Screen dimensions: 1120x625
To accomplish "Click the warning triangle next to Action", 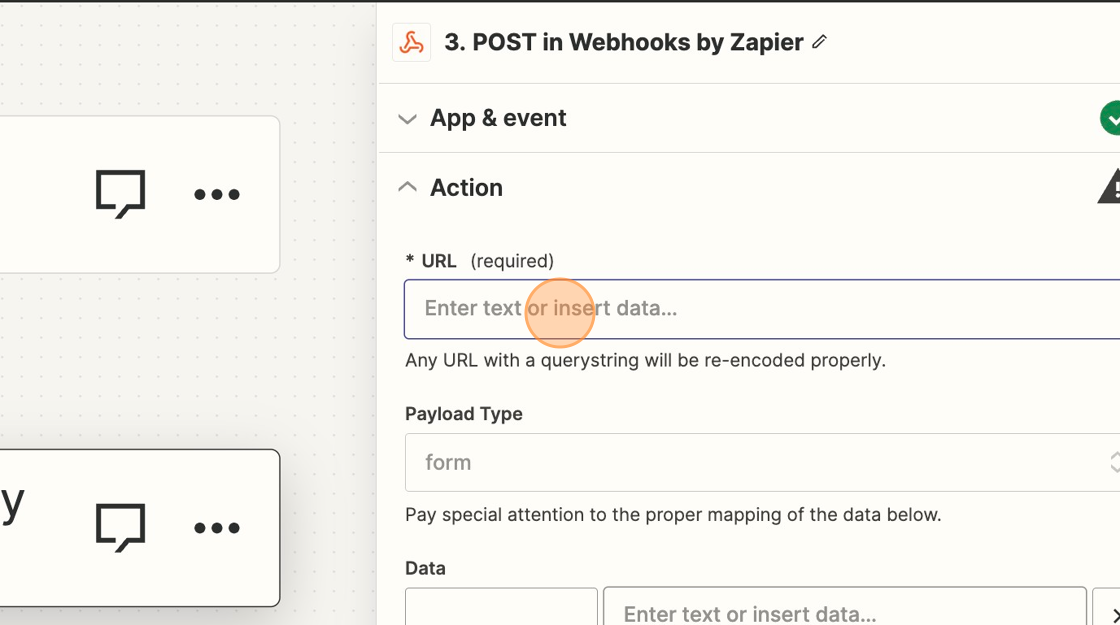I will (x=1109, y=187).
